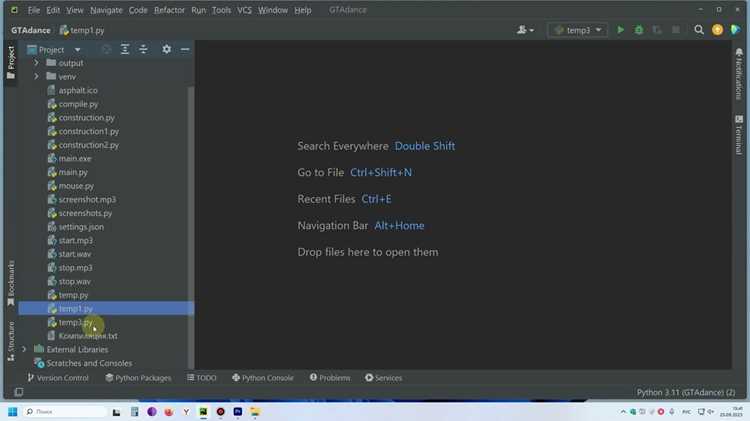Toggle tool window bars icon in status bar

tap(19, 392)
